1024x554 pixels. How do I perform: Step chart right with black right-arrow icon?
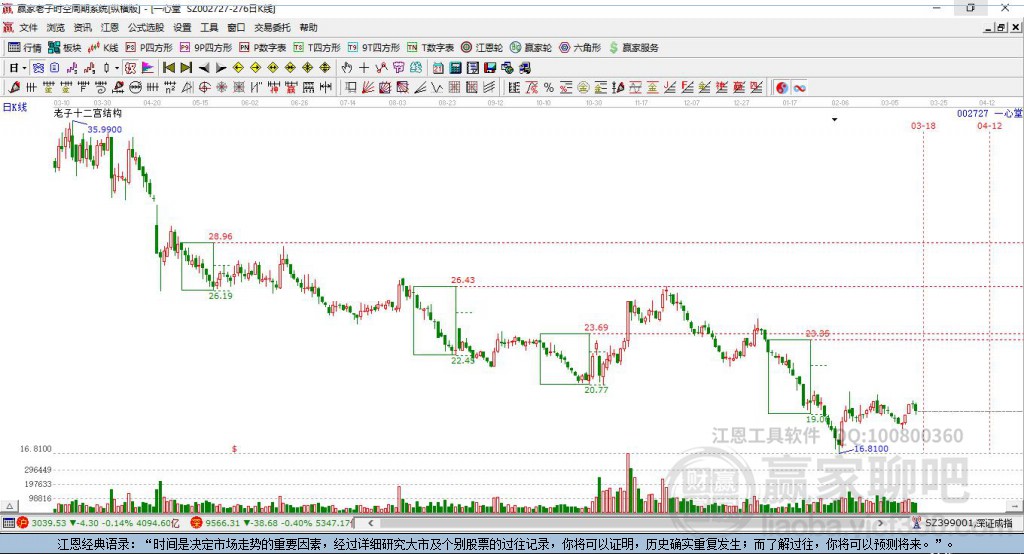221,67
